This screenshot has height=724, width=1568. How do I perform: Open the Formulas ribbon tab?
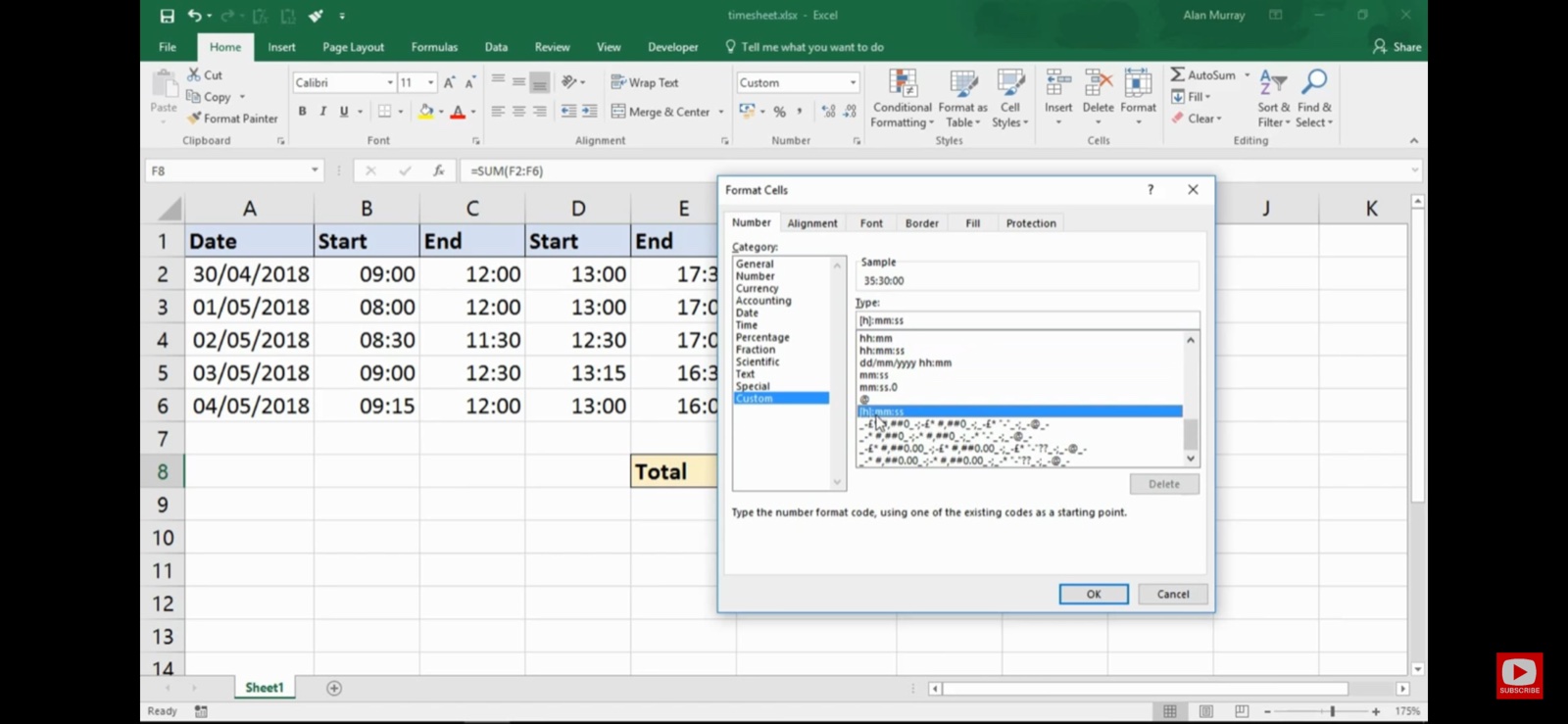tap(434, 47)
